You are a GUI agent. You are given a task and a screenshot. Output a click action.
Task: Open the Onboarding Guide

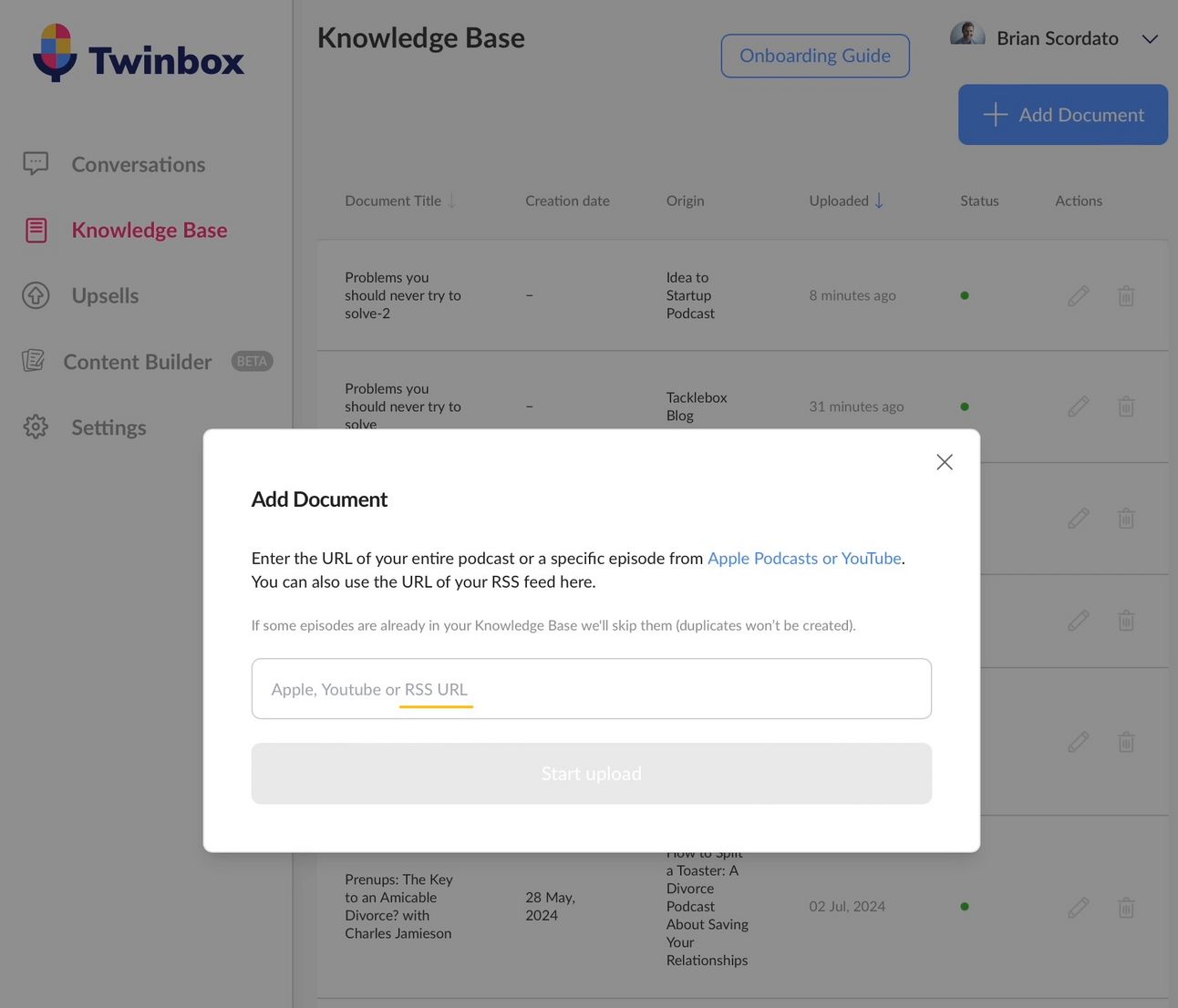815,56
